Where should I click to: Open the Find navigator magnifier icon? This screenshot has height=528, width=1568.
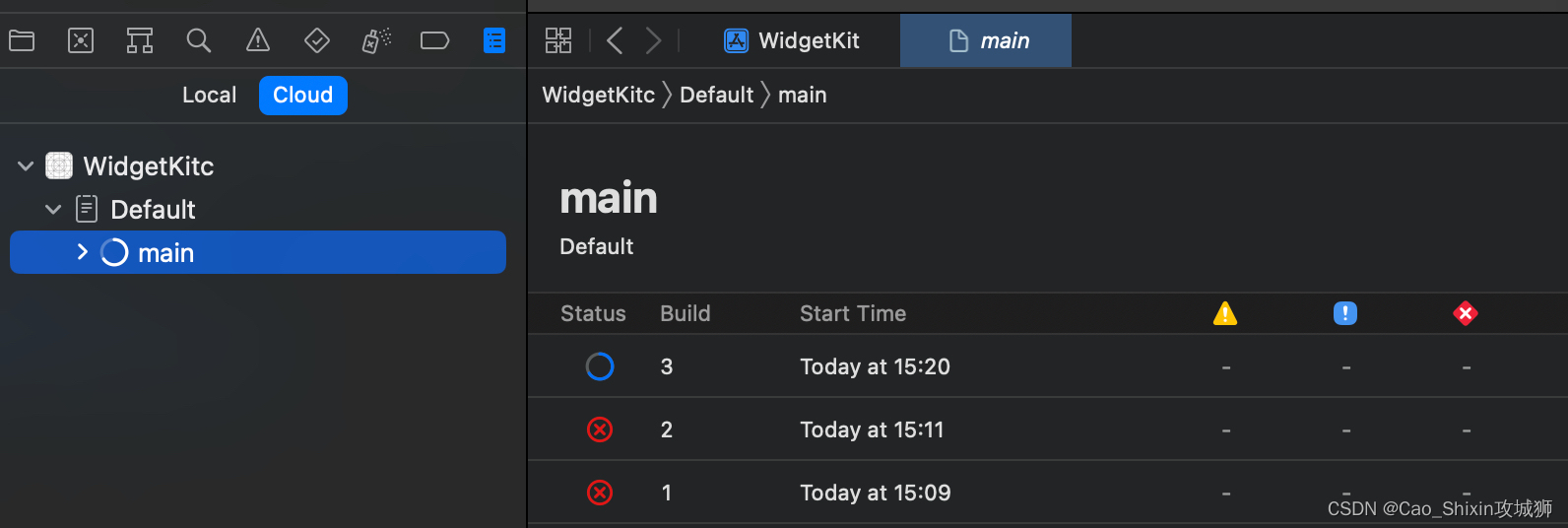(199, 40)
